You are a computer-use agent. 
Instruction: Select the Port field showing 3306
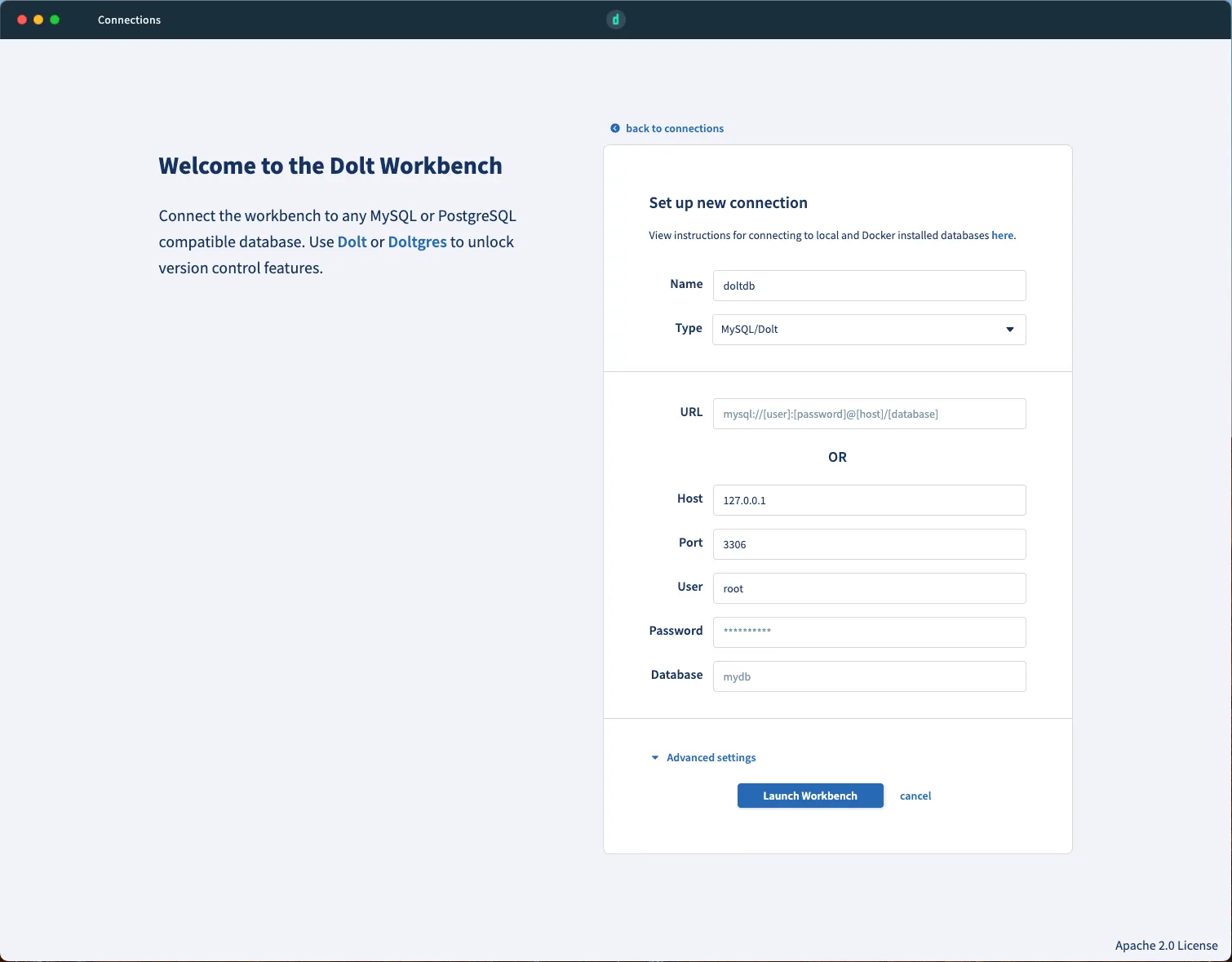point(868,544)
